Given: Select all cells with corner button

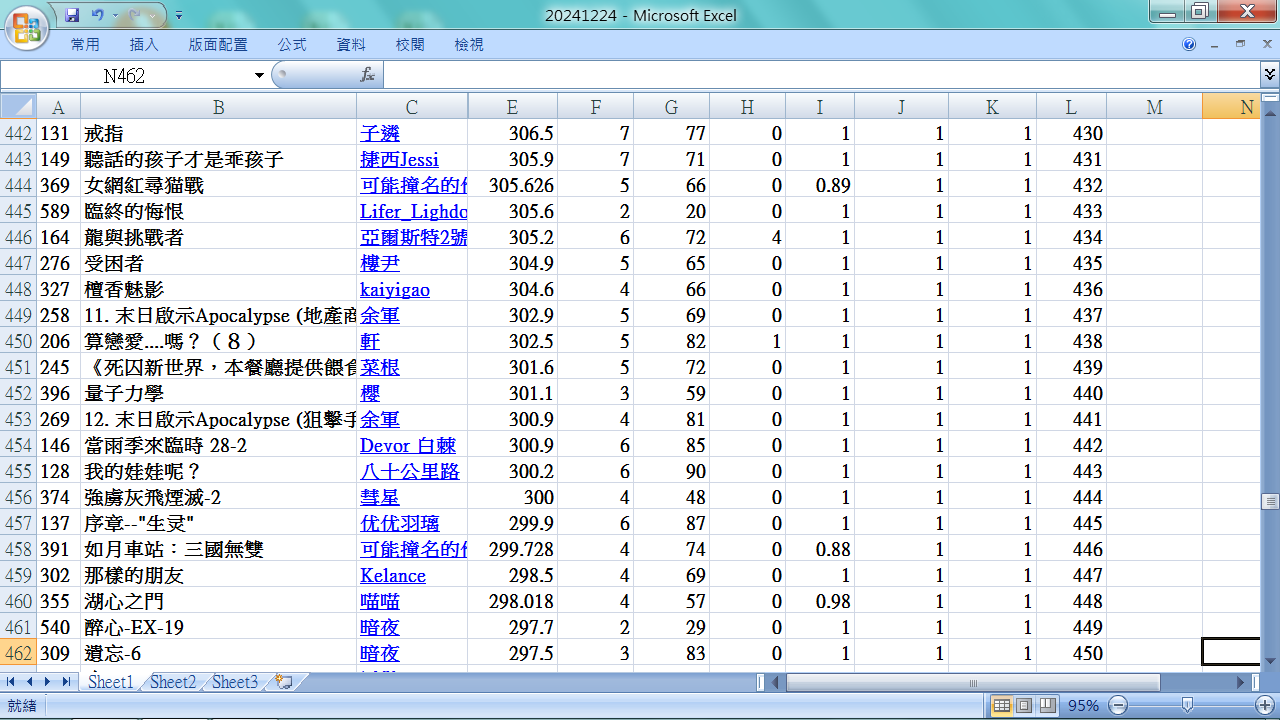Looking at the screenshot, I should 18,107.
